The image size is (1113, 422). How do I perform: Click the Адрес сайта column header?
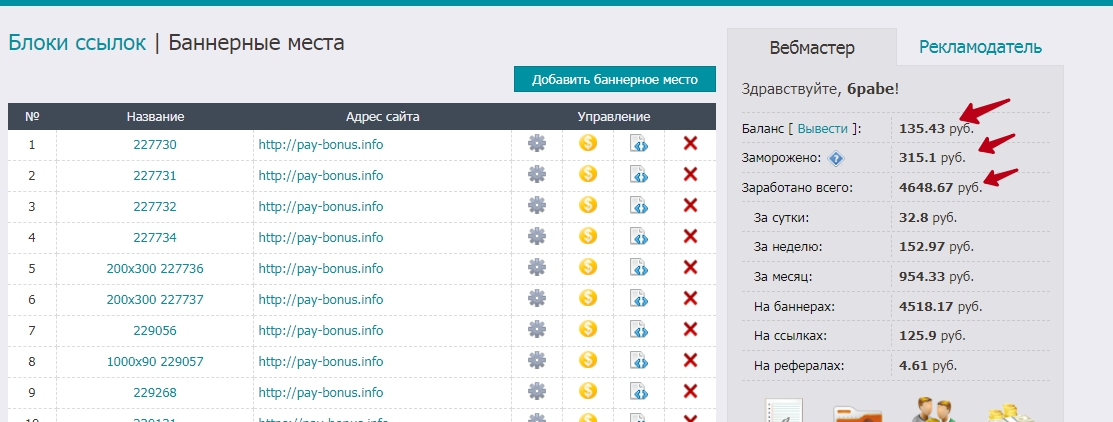point(383,116)
